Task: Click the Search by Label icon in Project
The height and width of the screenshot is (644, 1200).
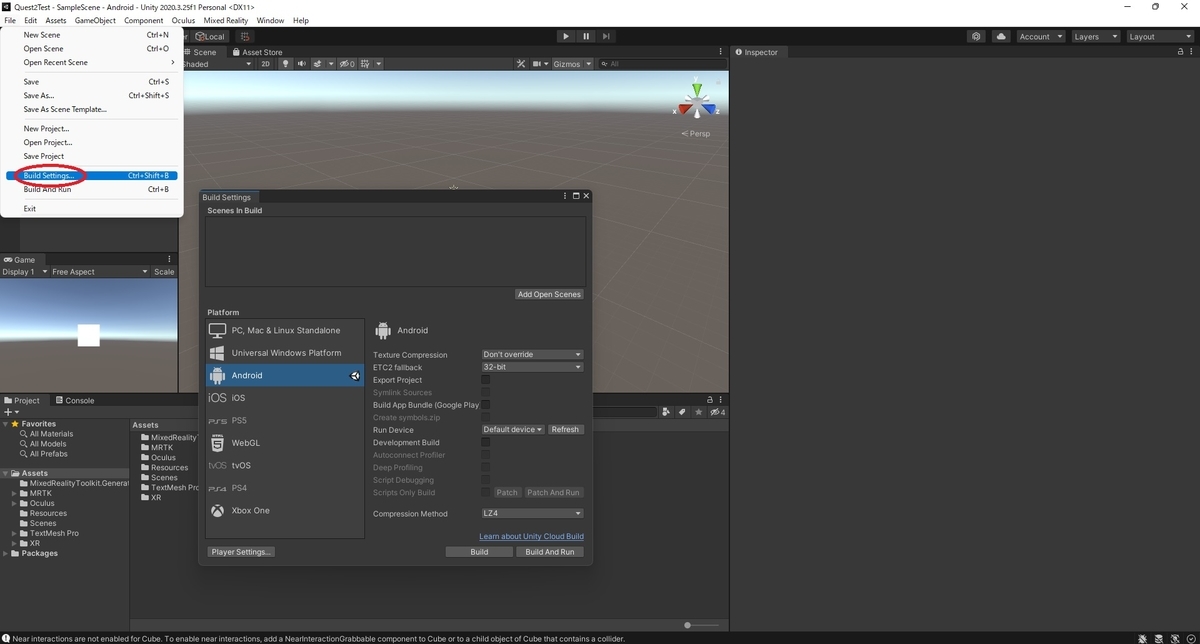Action: click(682, 412)
